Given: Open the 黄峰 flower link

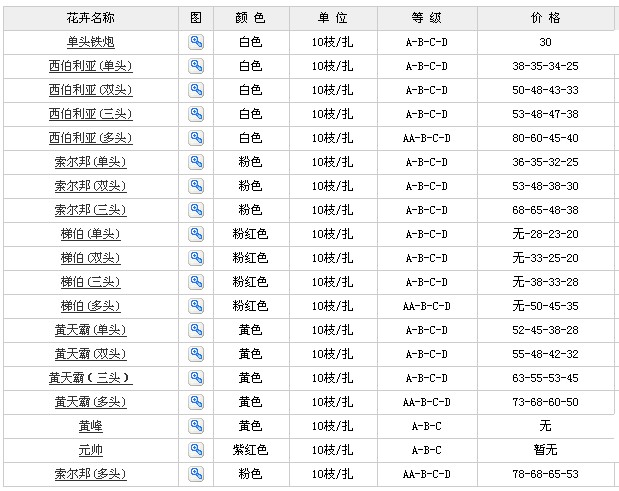Looking at the screenshot, I should coord(90,425).
